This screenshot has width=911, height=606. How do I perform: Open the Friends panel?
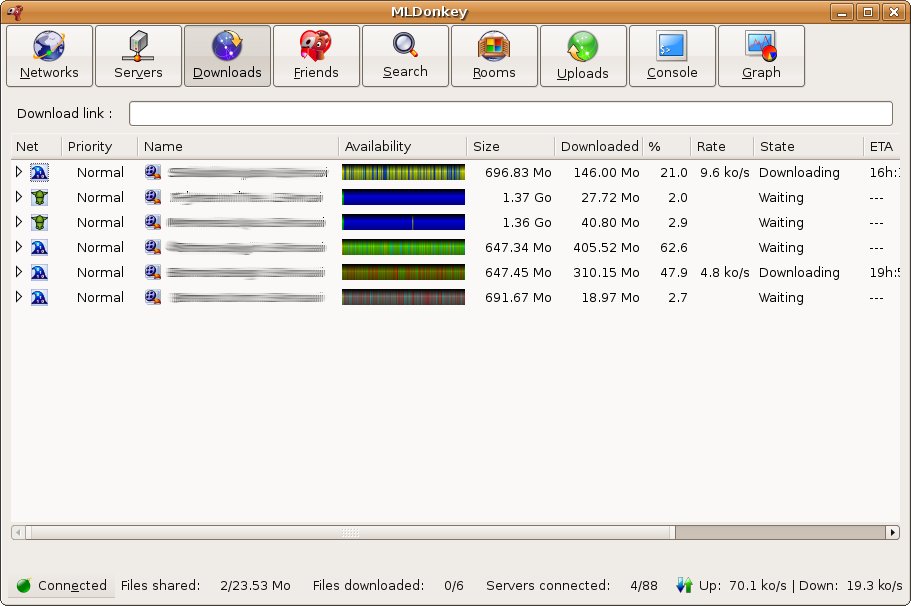click(x=316, y=56)
